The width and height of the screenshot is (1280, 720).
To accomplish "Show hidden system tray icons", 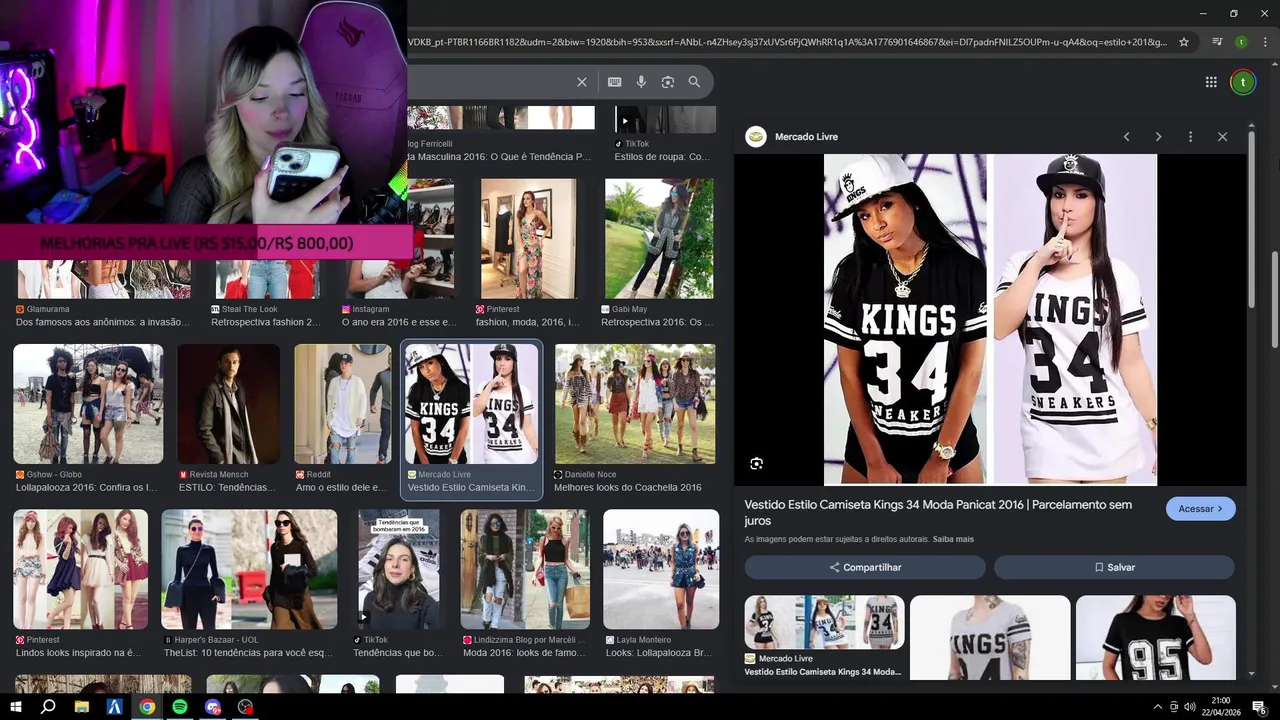I will coord(1158,707).
